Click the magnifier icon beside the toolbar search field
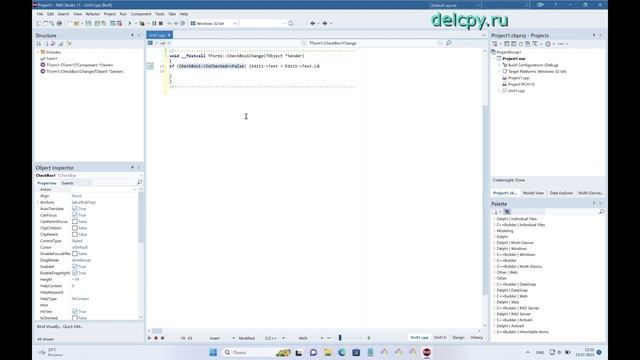This screenshot has width=640, height=360. (x=291, y=24)
